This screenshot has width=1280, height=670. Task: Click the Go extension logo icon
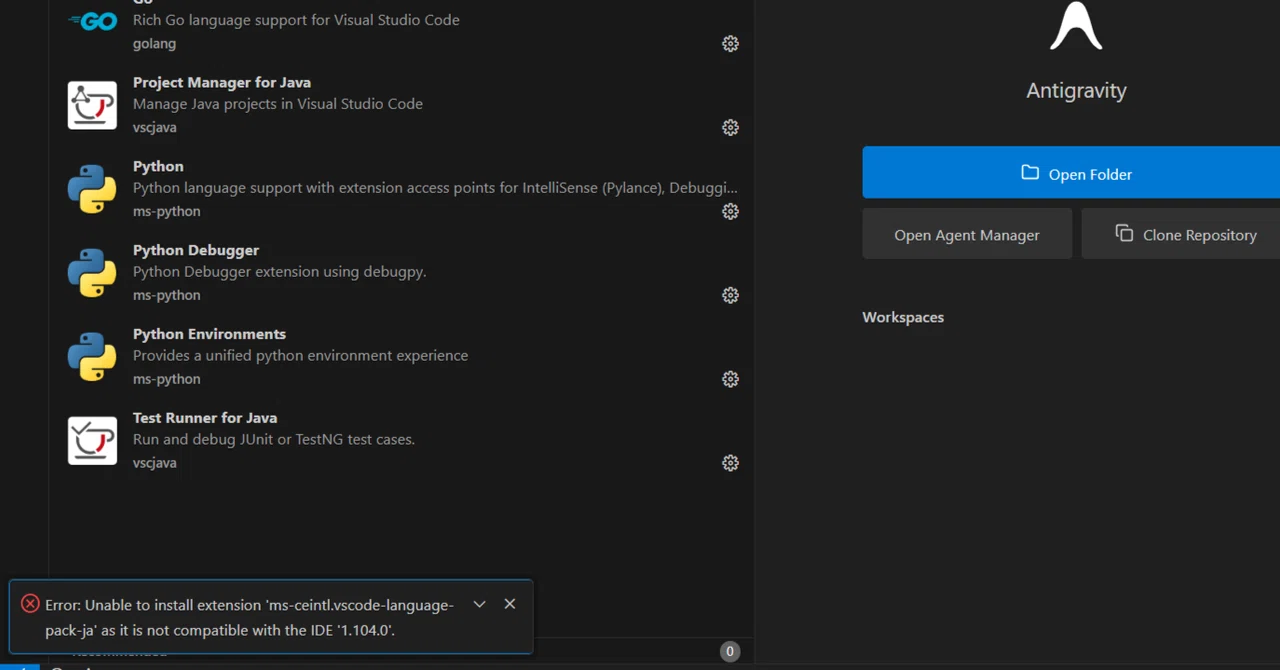(x=92, y=21)
